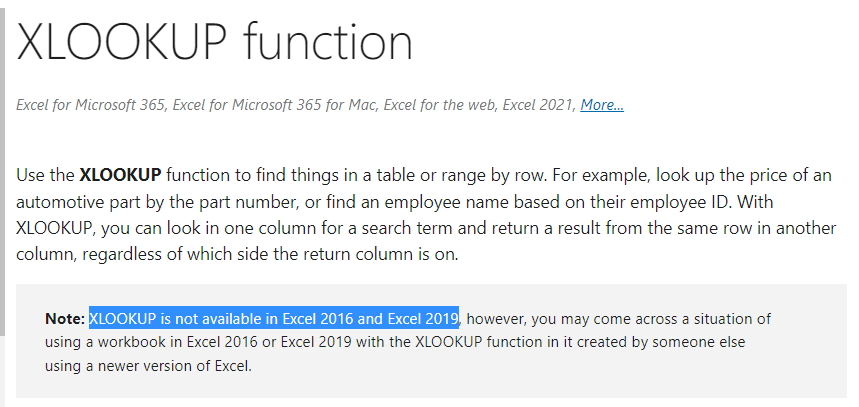Click the blue highlighted sentence in the note
Viewport: 859px width, 407px height.
273,319
